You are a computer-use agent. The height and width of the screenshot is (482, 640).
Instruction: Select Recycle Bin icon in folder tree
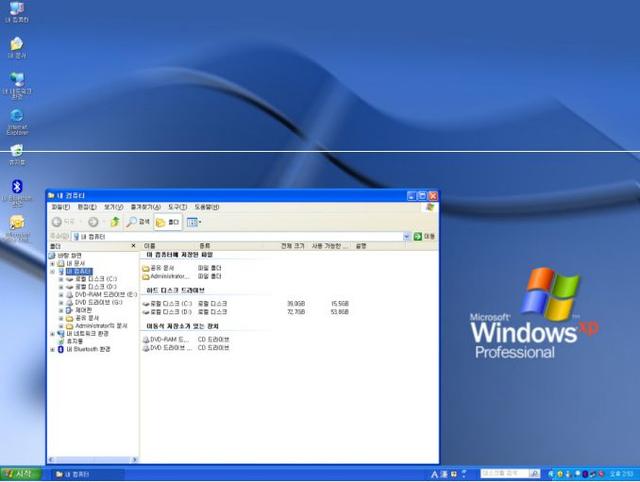61,341
